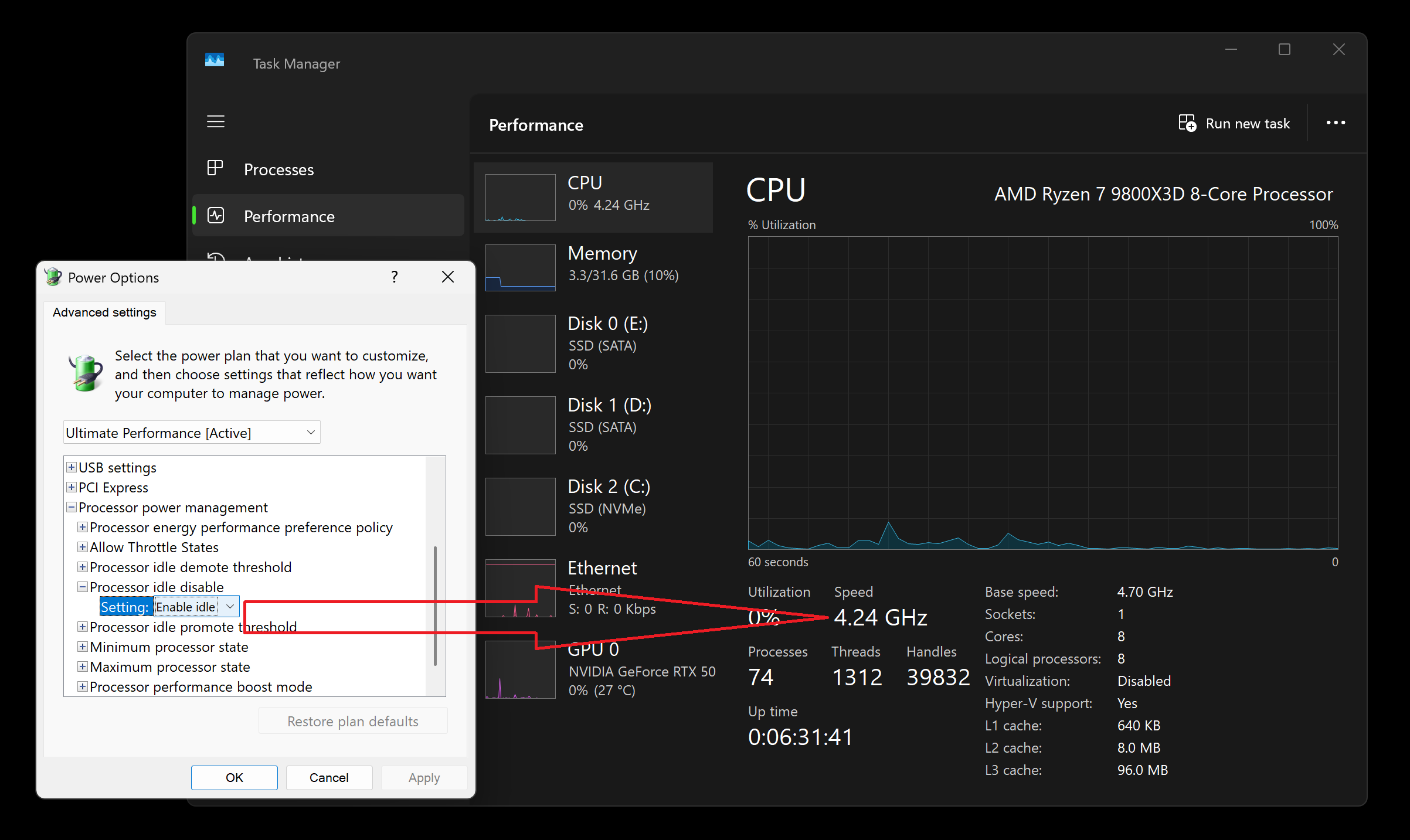Open Task Manager hamburger navigation menu
Screen dimensions: 1410x840
pos(216,121)
